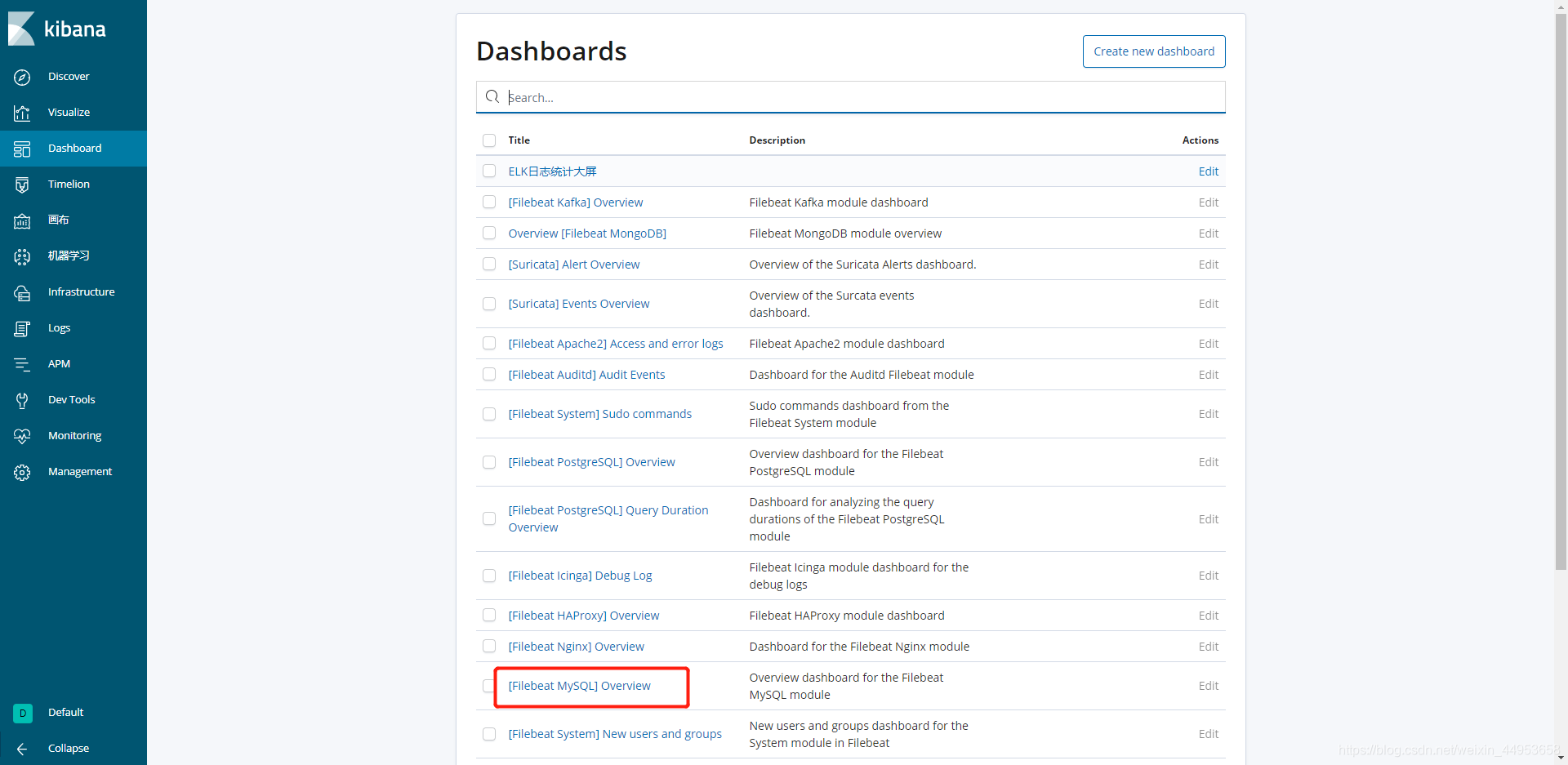1568x765 pixels.
Task: Go to Monitoring in sidebar
Action: [74, 436]
